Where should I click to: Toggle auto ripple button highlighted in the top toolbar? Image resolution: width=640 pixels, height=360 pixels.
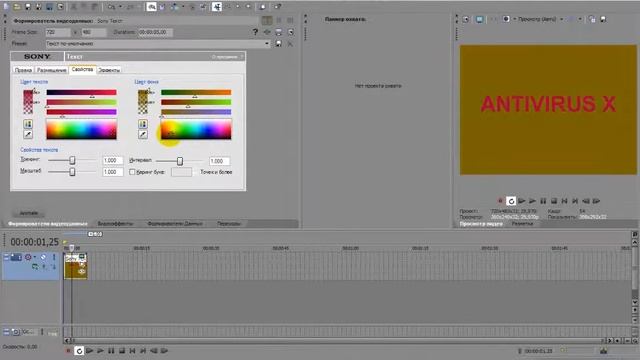tap(217, 7)
